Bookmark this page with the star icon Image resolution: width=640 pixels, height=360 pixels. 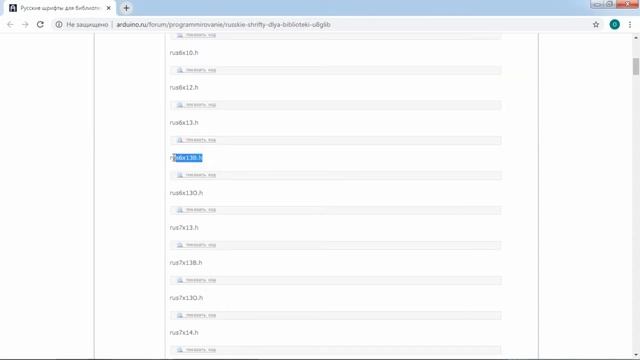tap(596, 24)
